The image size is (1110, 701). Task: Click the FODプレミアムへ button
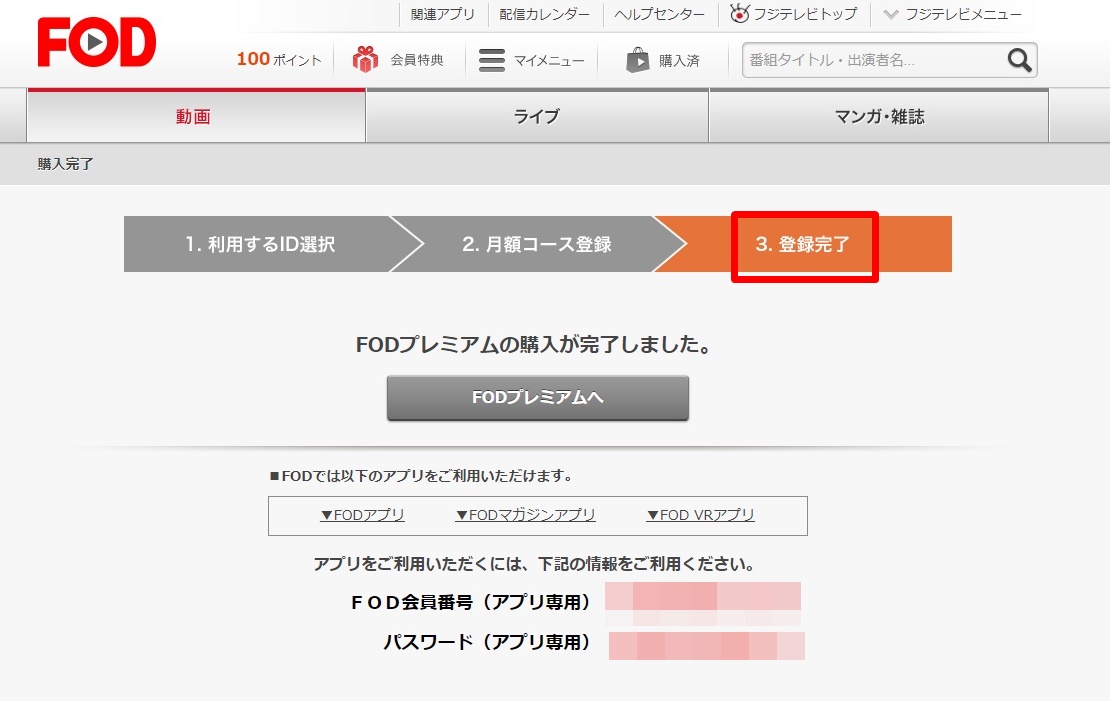[538, 398]
